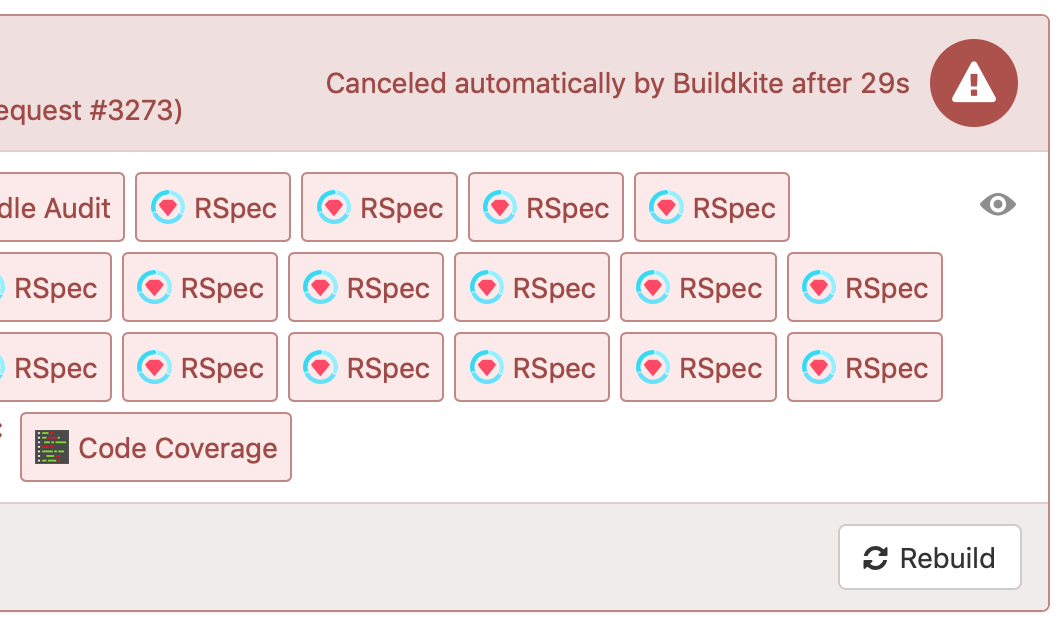
Task: Toggle the eye icon beside the job list
Action: pos(997,205)
